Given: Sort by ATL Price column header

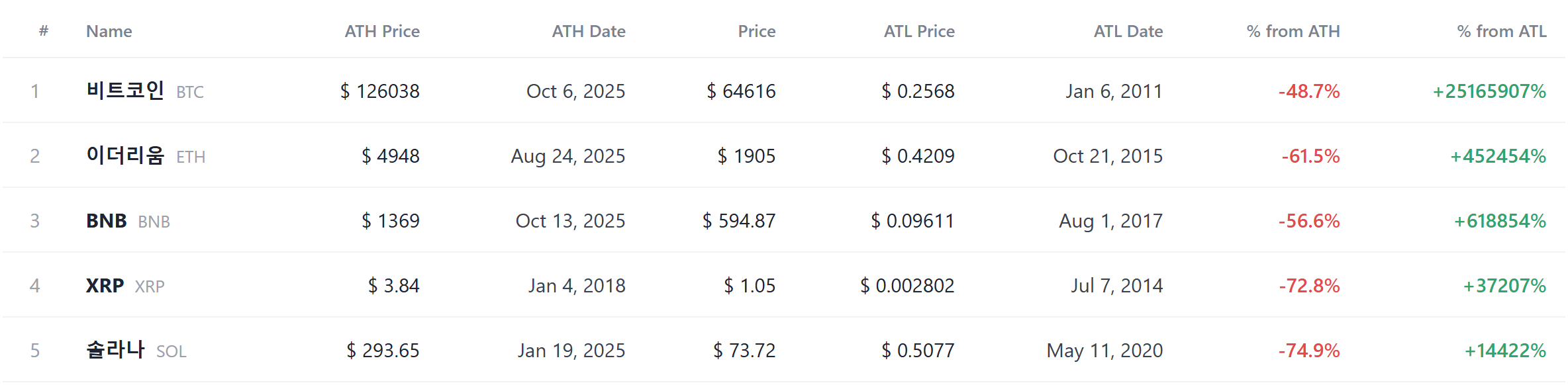Looking at the screenshot, I should click(x=919, y=31).
